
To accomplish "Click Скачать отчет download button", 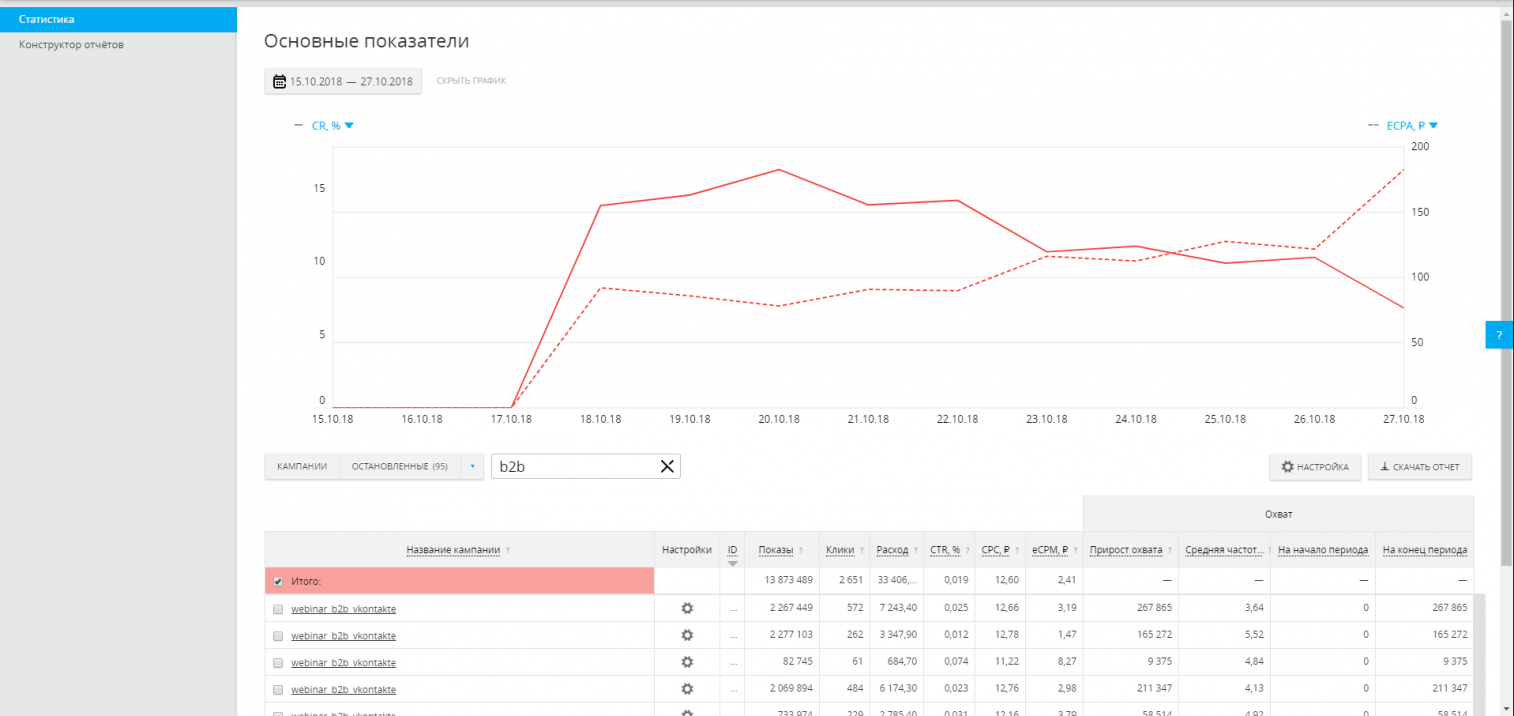I will point(1419,467).
